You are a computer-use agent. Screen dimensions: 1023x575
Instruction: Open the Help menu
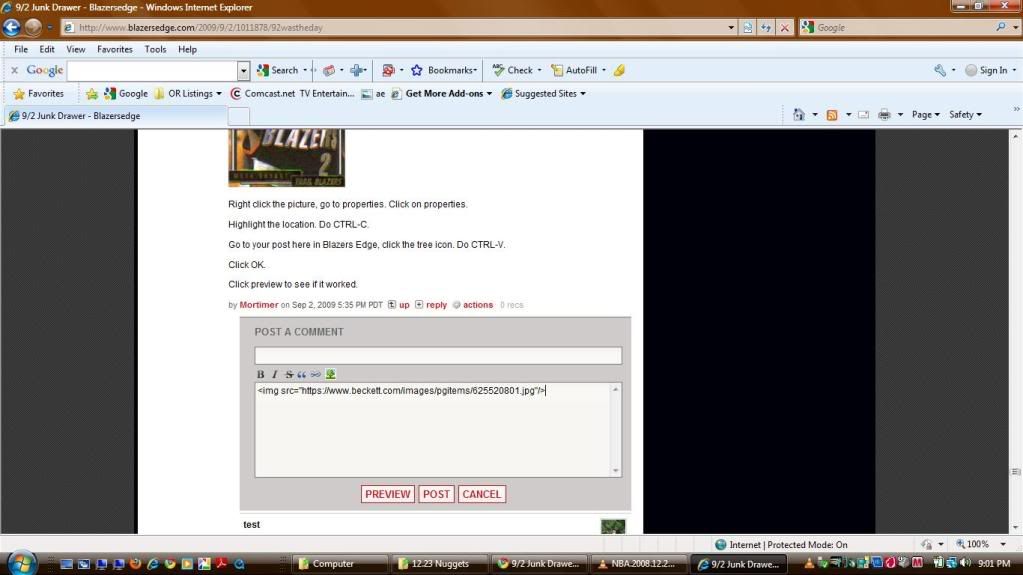pyautogui.click(x=187, y=50)
